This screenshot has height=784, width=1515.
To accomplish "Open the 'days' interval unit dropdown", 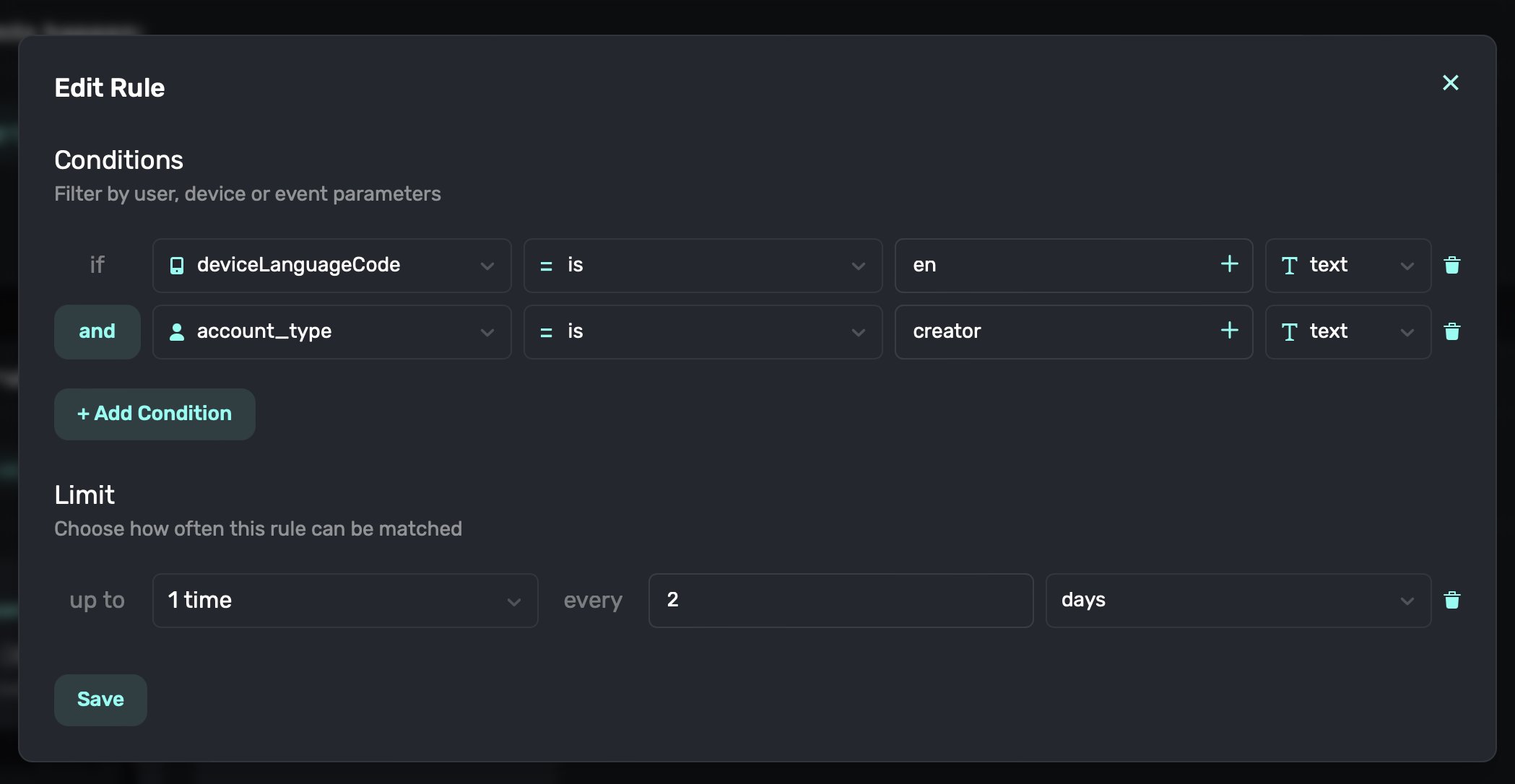I will tap(1237, 600).
